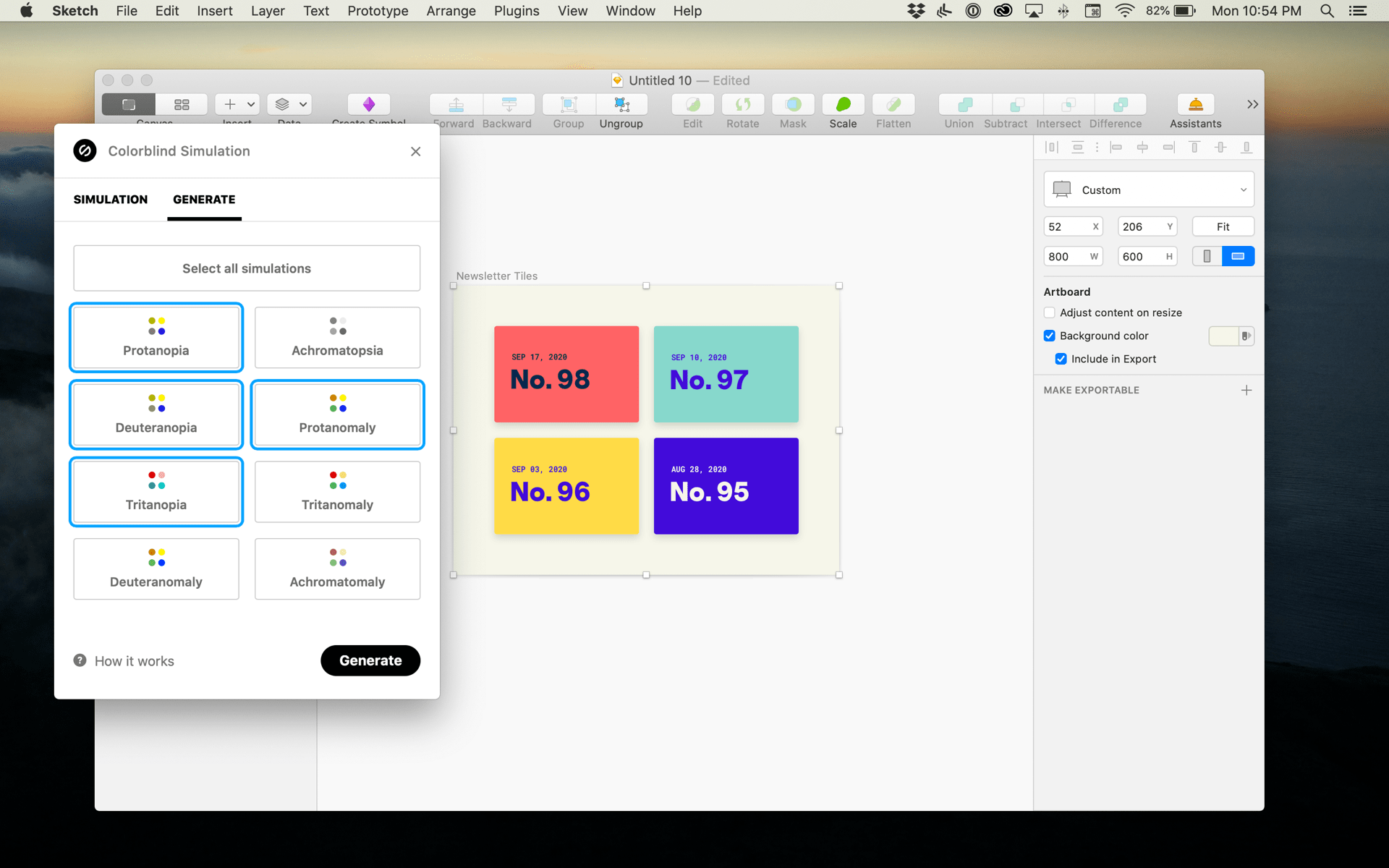Click the How it works link
Screen dimensions: 1389x868
pos(134,660)
